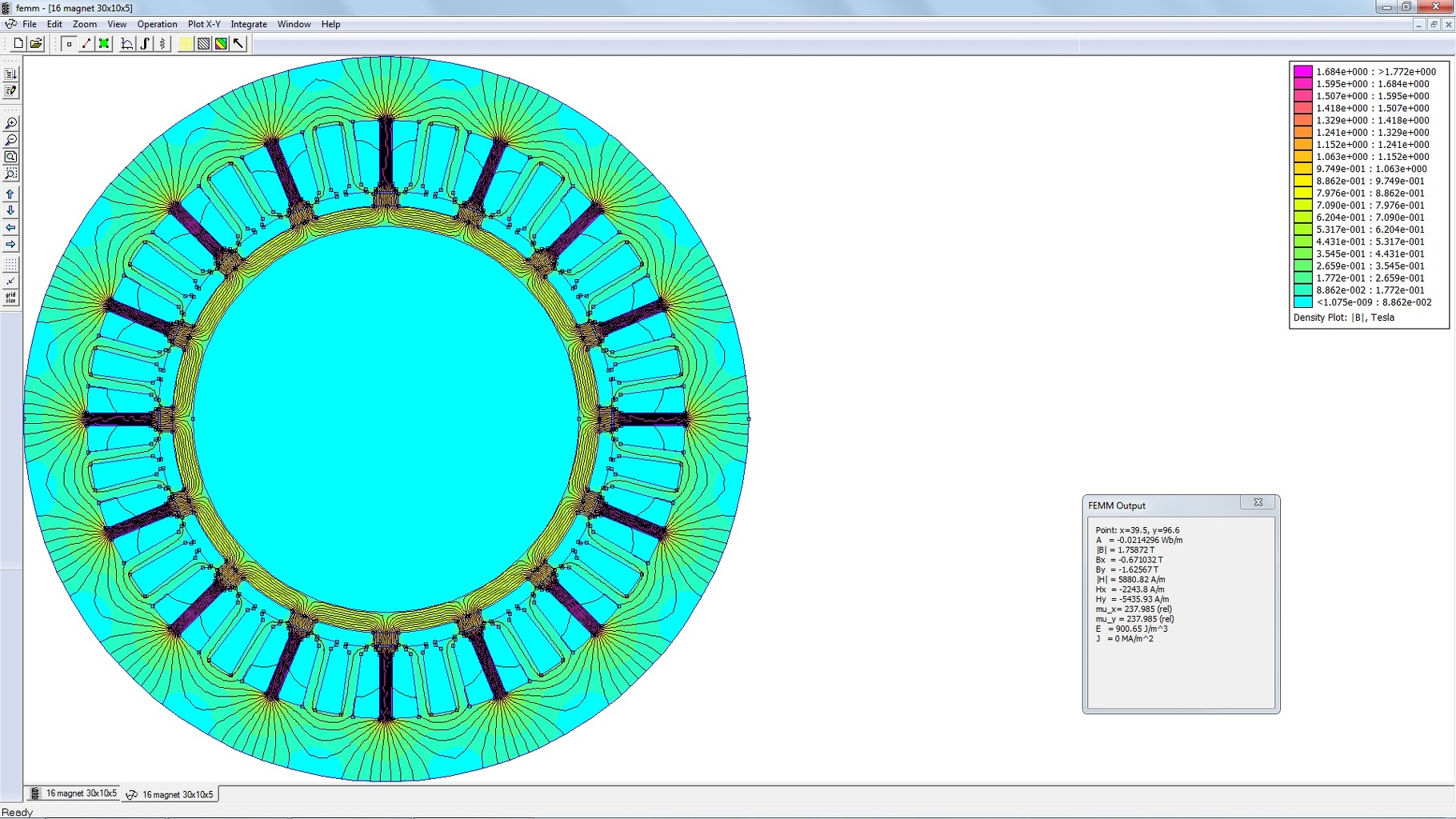Click the cyan bottom legend swatch
Screen dimensions: 1456x819
tap(1303, 302)
